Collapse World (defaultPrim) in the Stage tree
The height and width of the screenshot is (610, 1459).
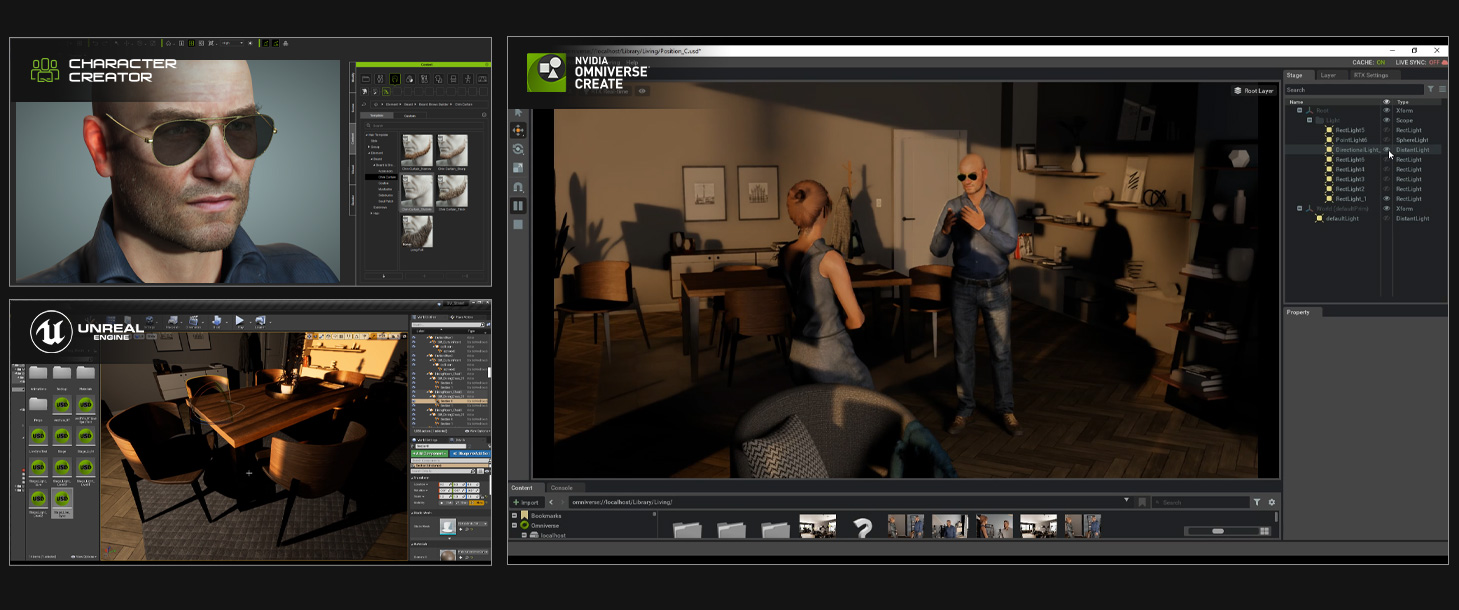(1300, 209)
